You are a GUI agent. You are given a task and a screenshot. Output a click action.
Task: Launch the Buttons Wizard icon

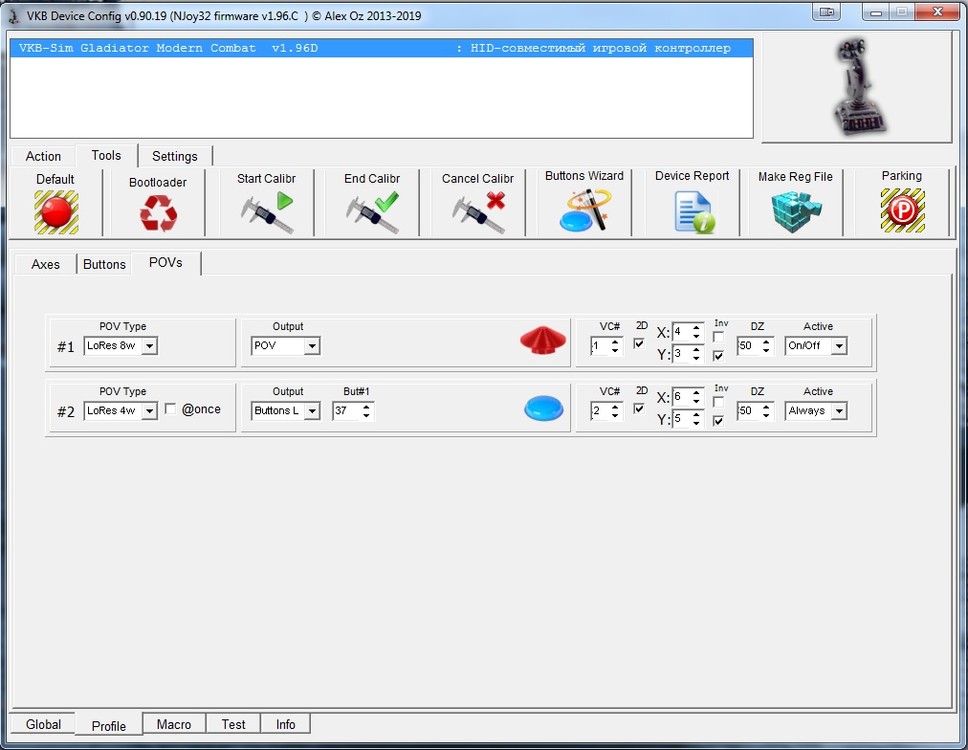(x=585, y=210)
